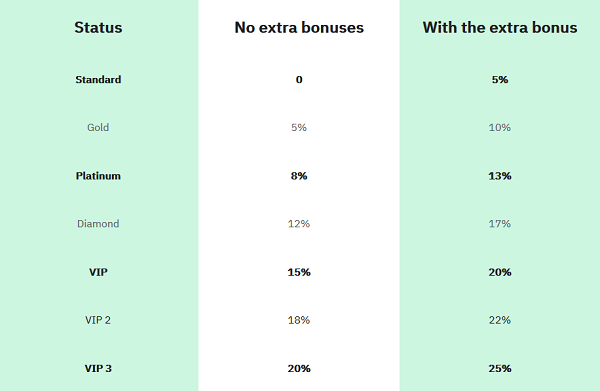Image resolution: width=600 pixels, height=391 pixels.
Task: Select the Platinum status label
Action: tap(98, 176)
